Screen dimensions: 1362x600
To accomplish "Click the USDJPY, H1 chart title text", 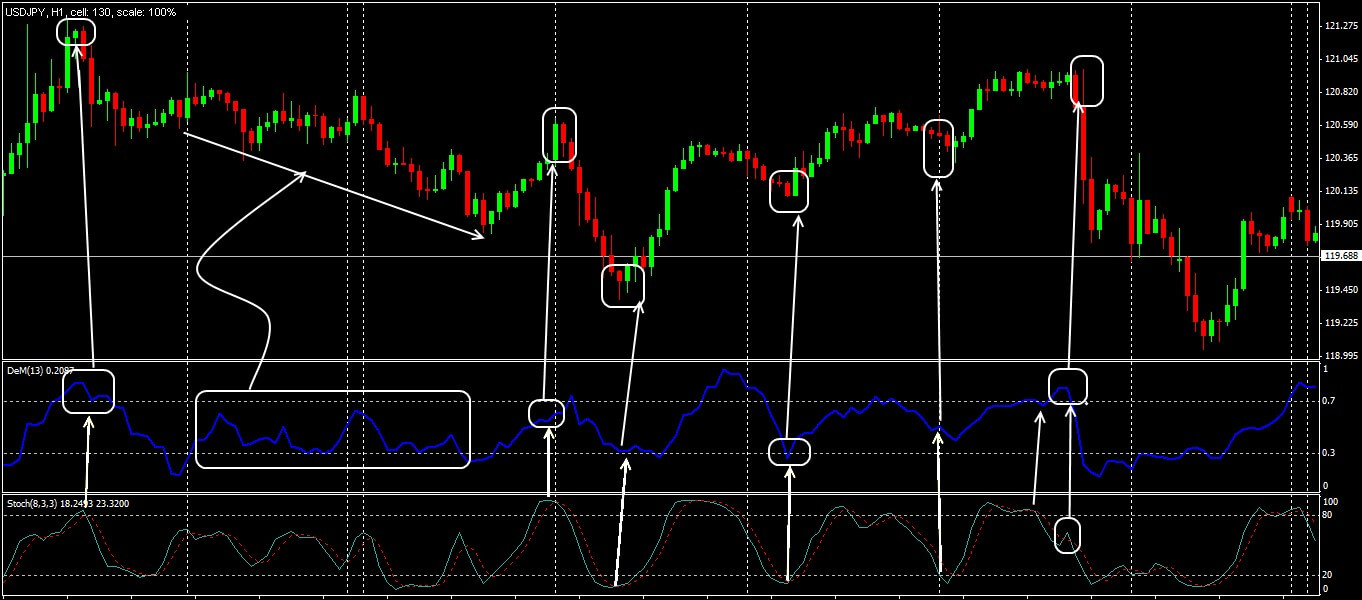I will pos(90,12).
